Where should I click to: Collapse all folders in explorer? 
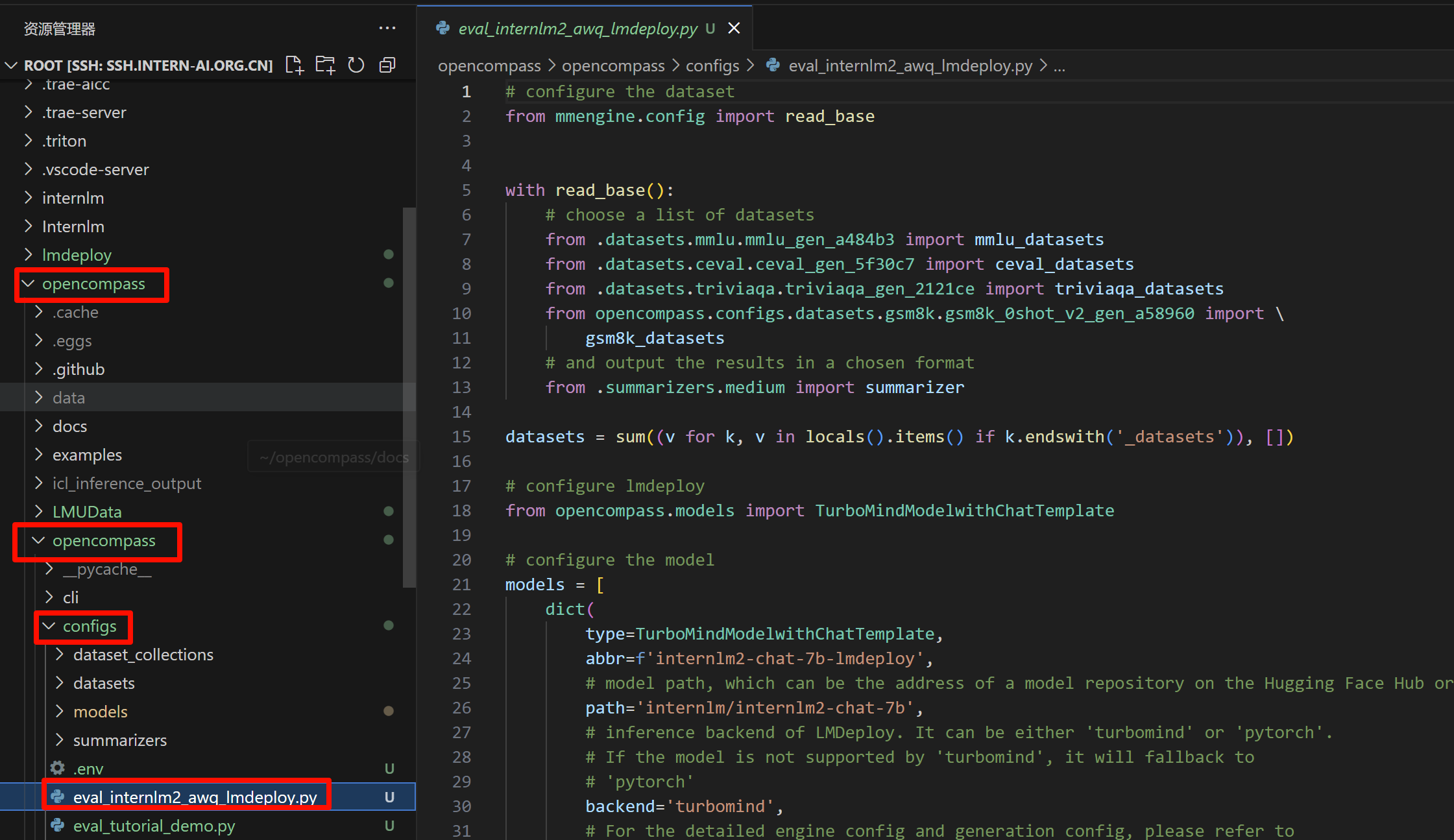pos(387,65)
